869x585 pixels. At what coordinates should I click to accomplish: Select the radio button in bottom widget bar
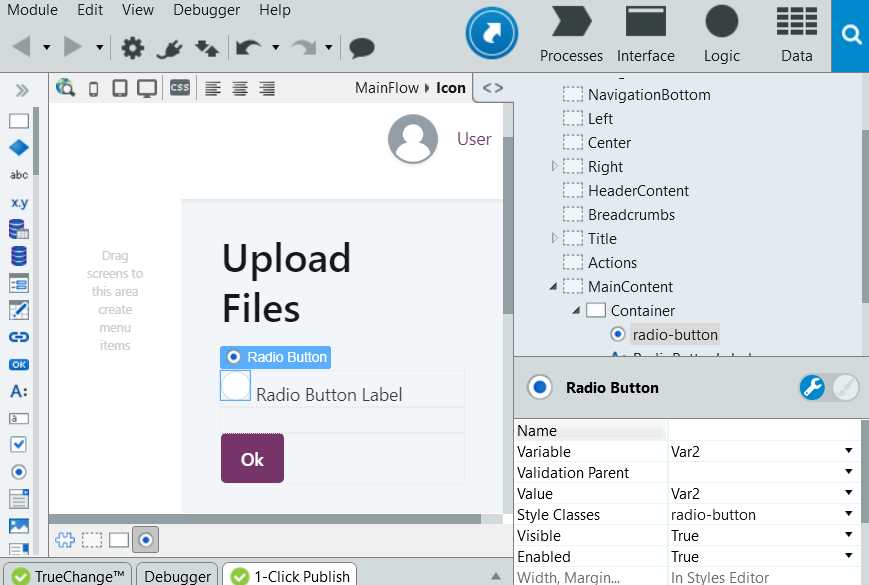tap(146, 539)
